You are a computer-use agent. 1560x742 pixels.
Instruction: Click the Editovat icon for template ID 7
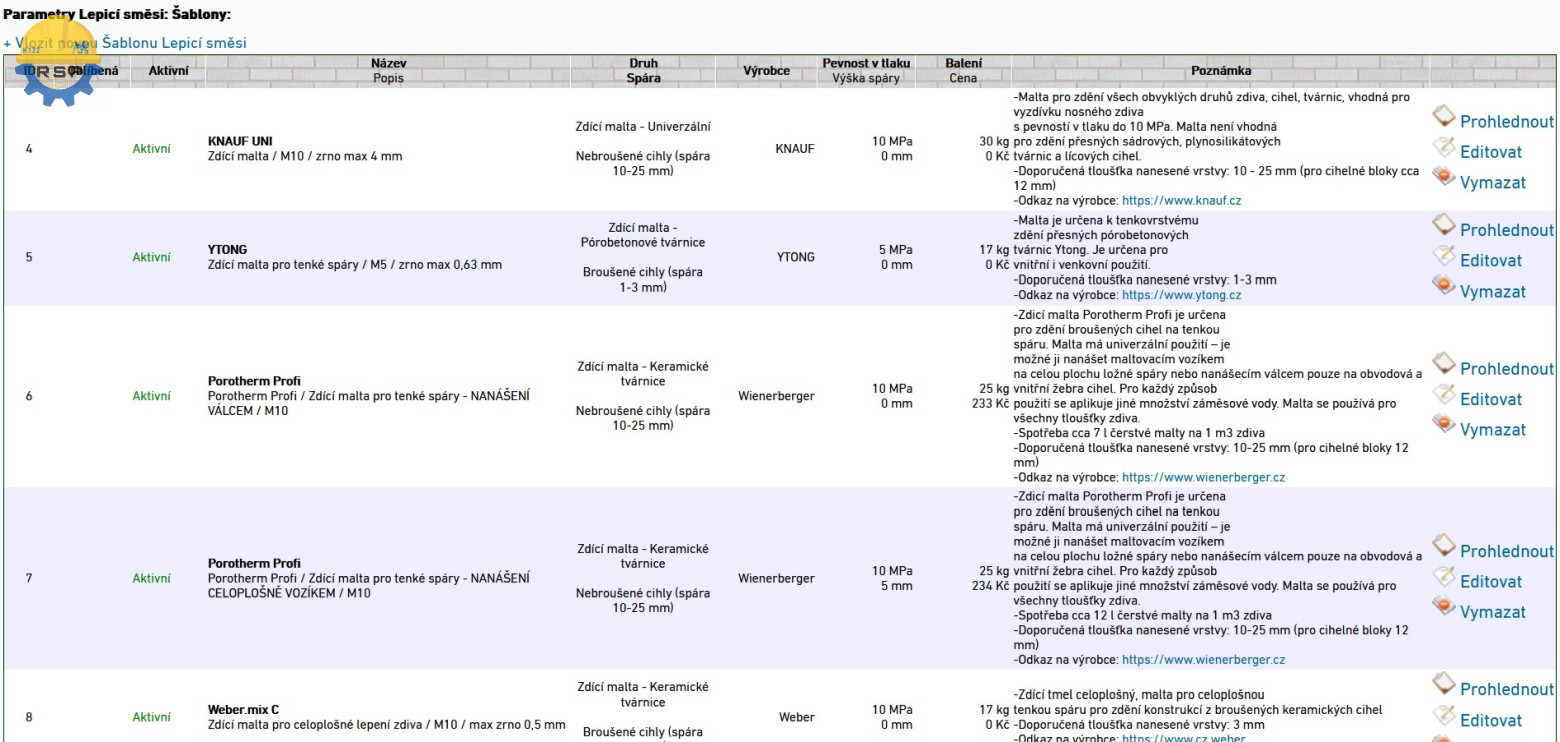coord(1443,577)
